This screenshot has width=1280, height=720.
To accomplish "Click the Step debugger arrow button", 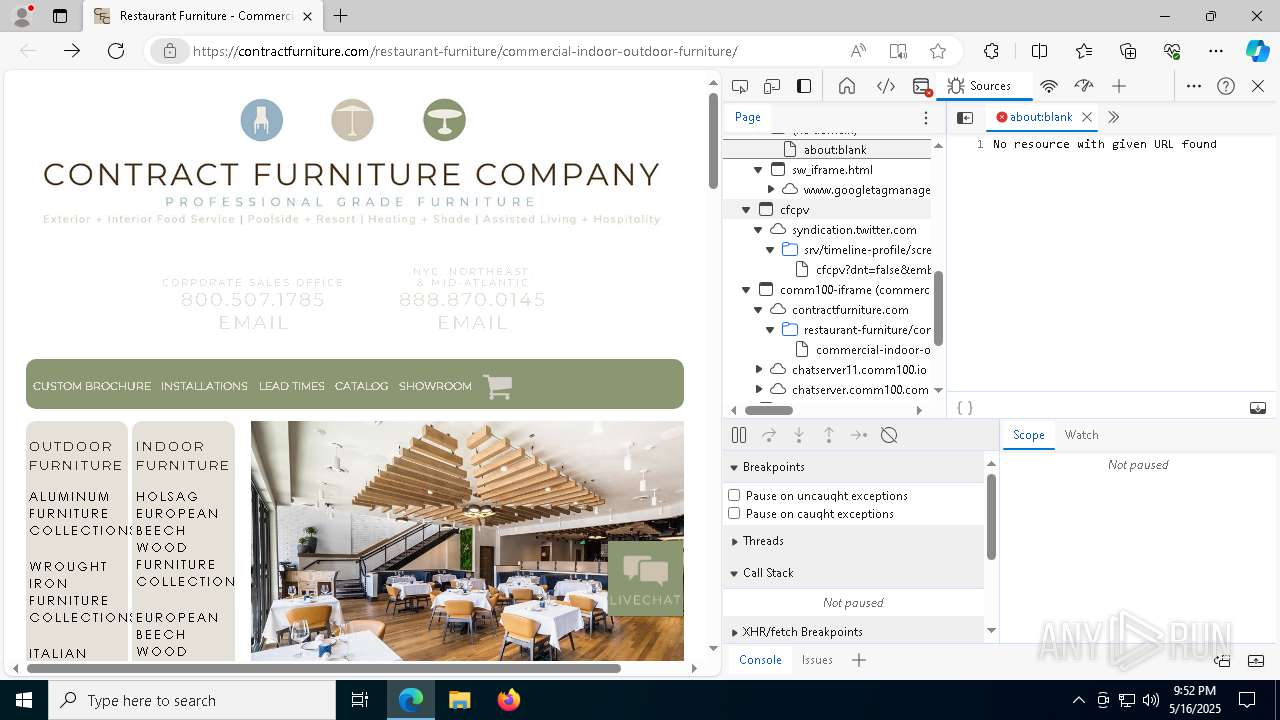I will pyautogui.click(x=859, y=435).
